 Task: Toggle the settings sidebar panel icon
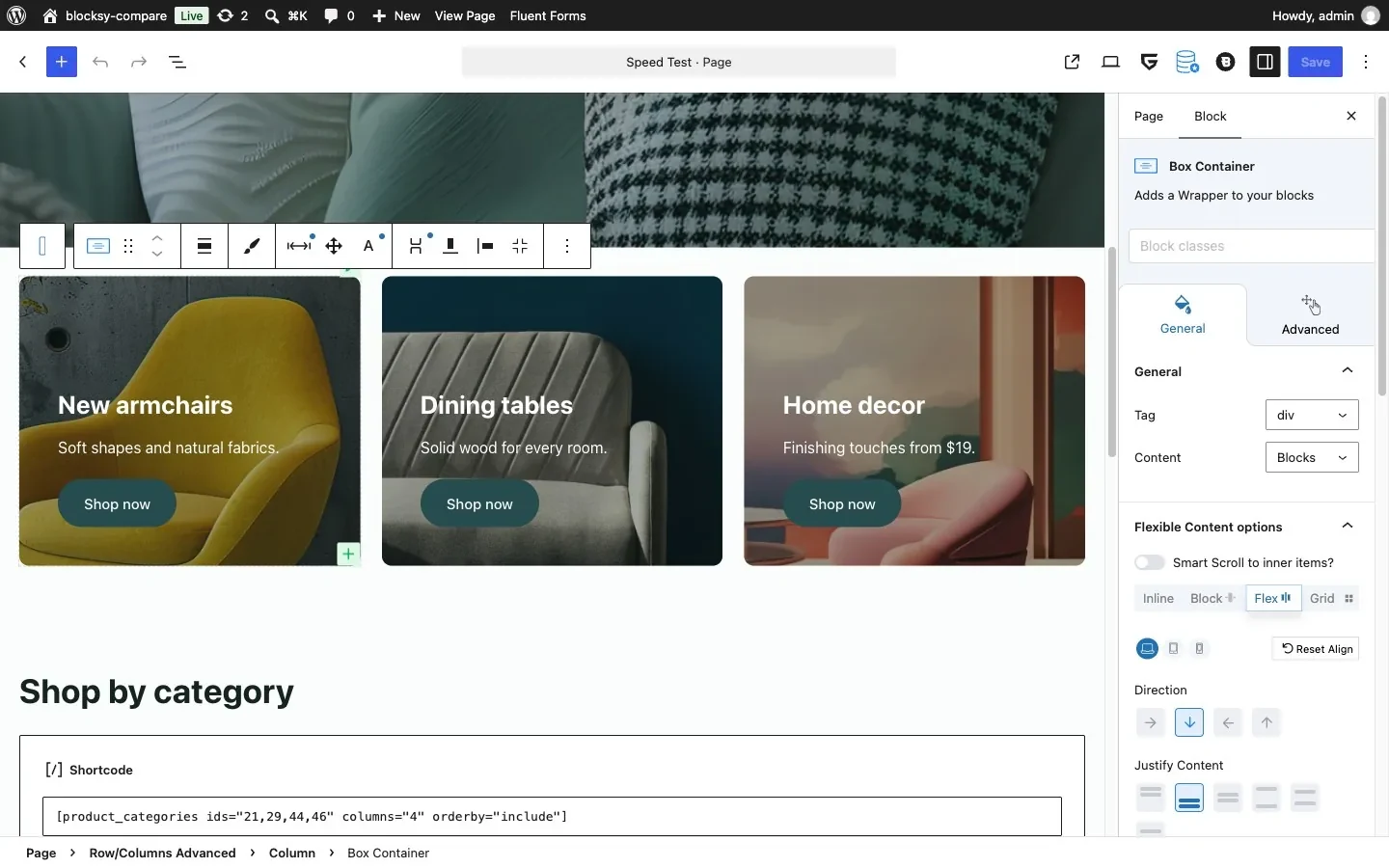pos(1266,63)
